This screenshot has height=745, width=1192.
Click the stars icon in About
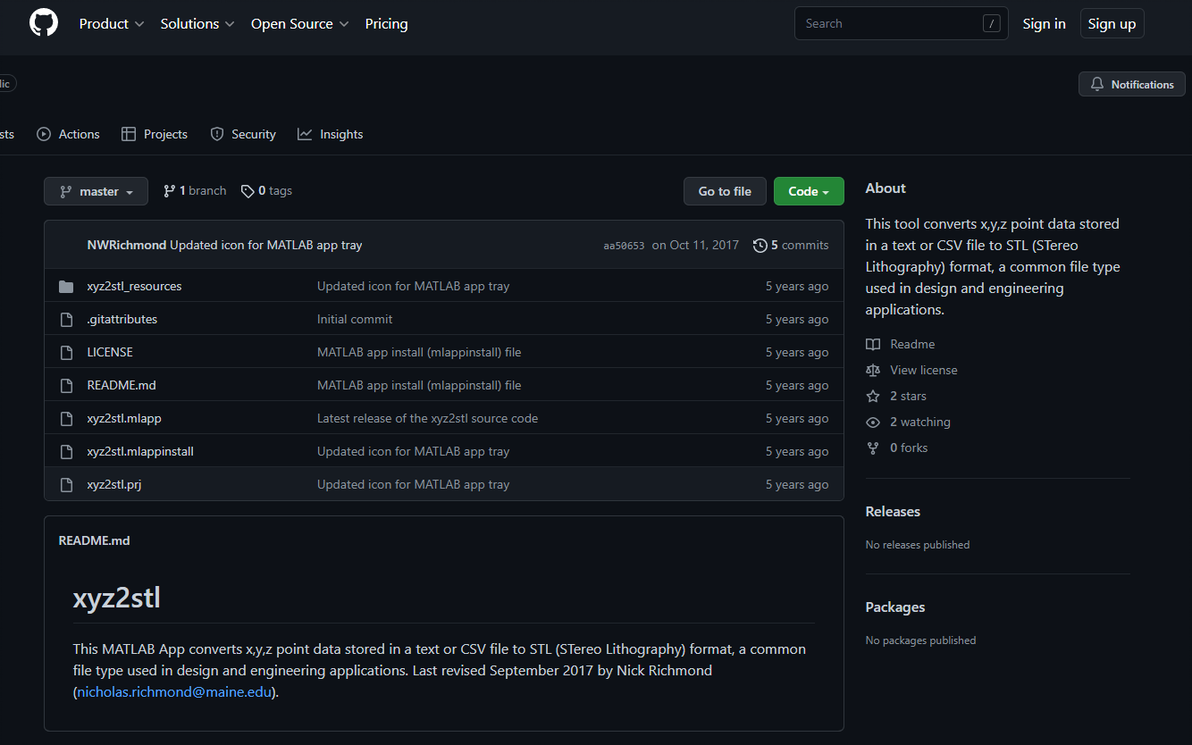(x=873, y=396)
